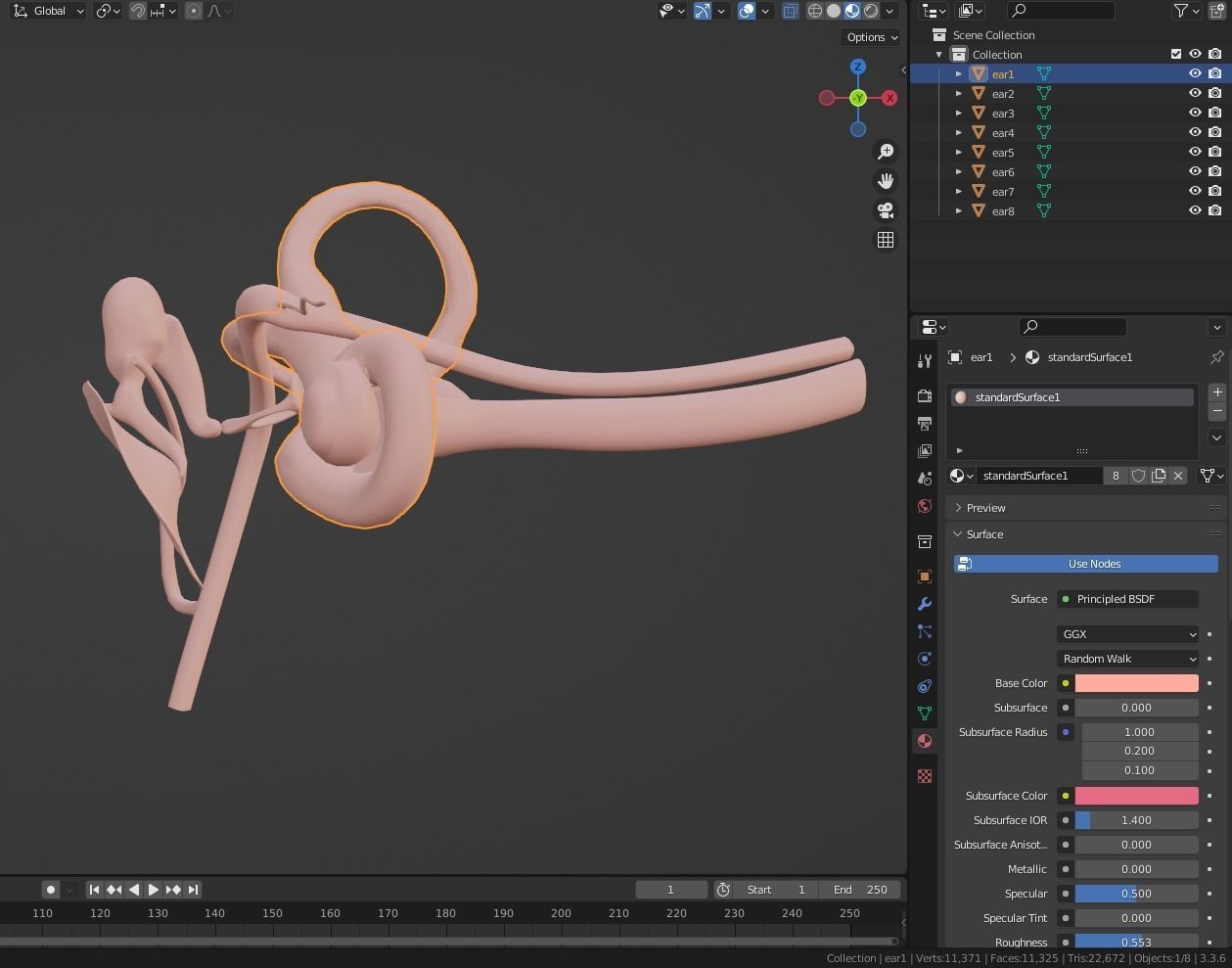Open the Particles properties tab

925,631
